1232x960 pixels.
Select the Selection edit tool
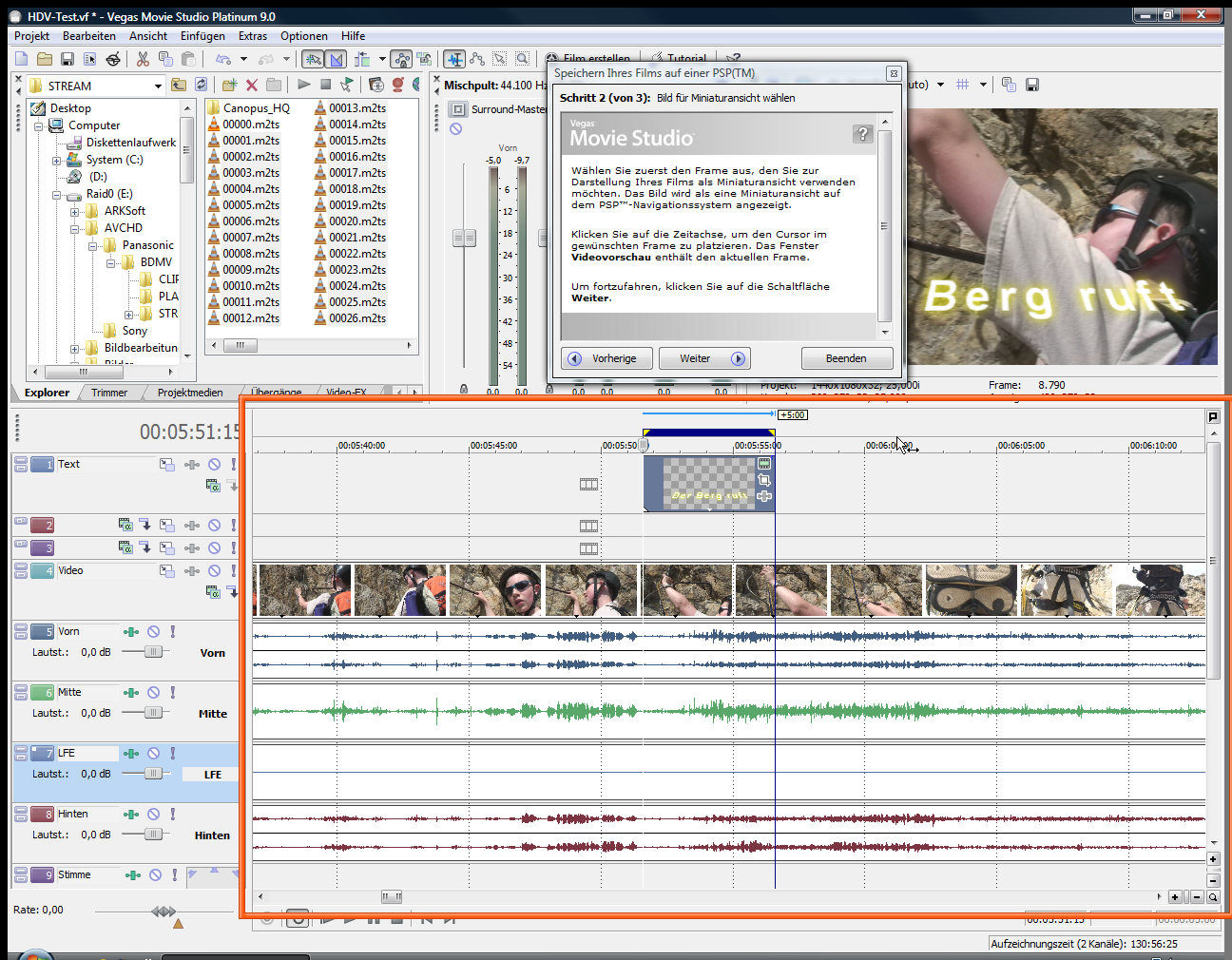coord(500,59)
